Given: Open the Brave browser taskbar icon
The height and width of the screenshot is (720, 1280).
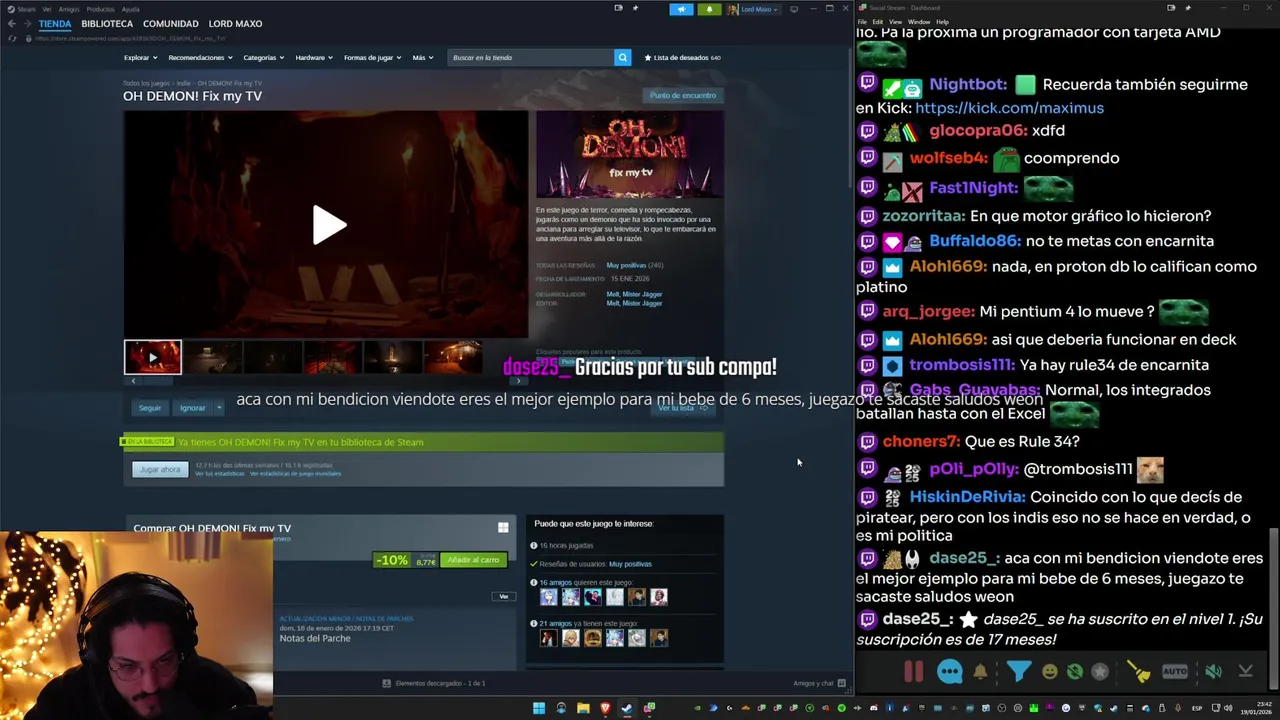Looking at the screenshot, I should point(605,708).
